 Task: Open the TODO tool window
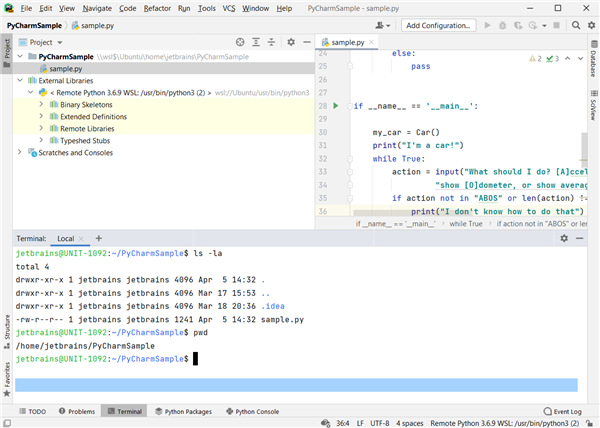(x=33, y=411)
